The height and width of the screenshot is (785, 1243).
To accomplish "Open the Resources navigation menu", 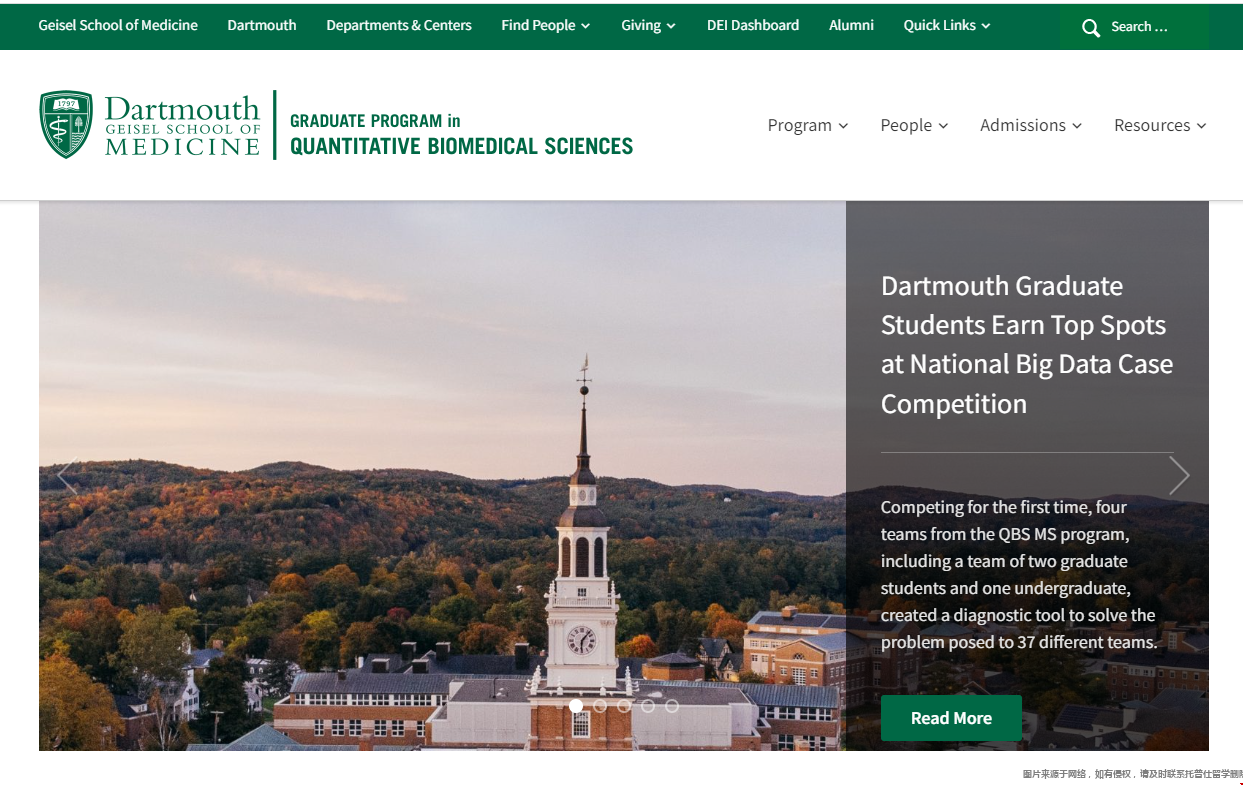I will click(1160, 125).
